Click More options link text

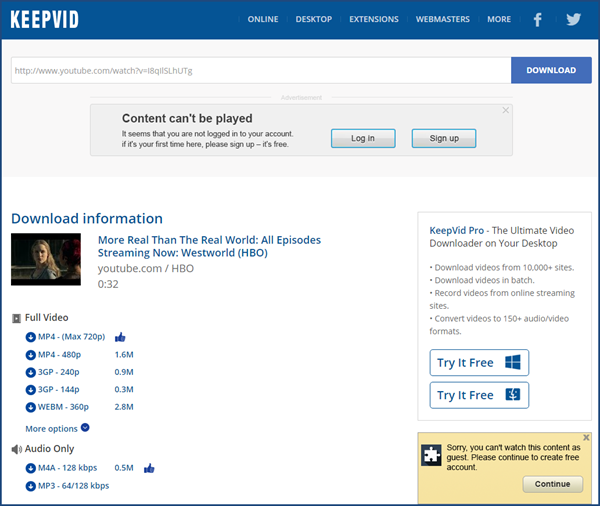51,429
